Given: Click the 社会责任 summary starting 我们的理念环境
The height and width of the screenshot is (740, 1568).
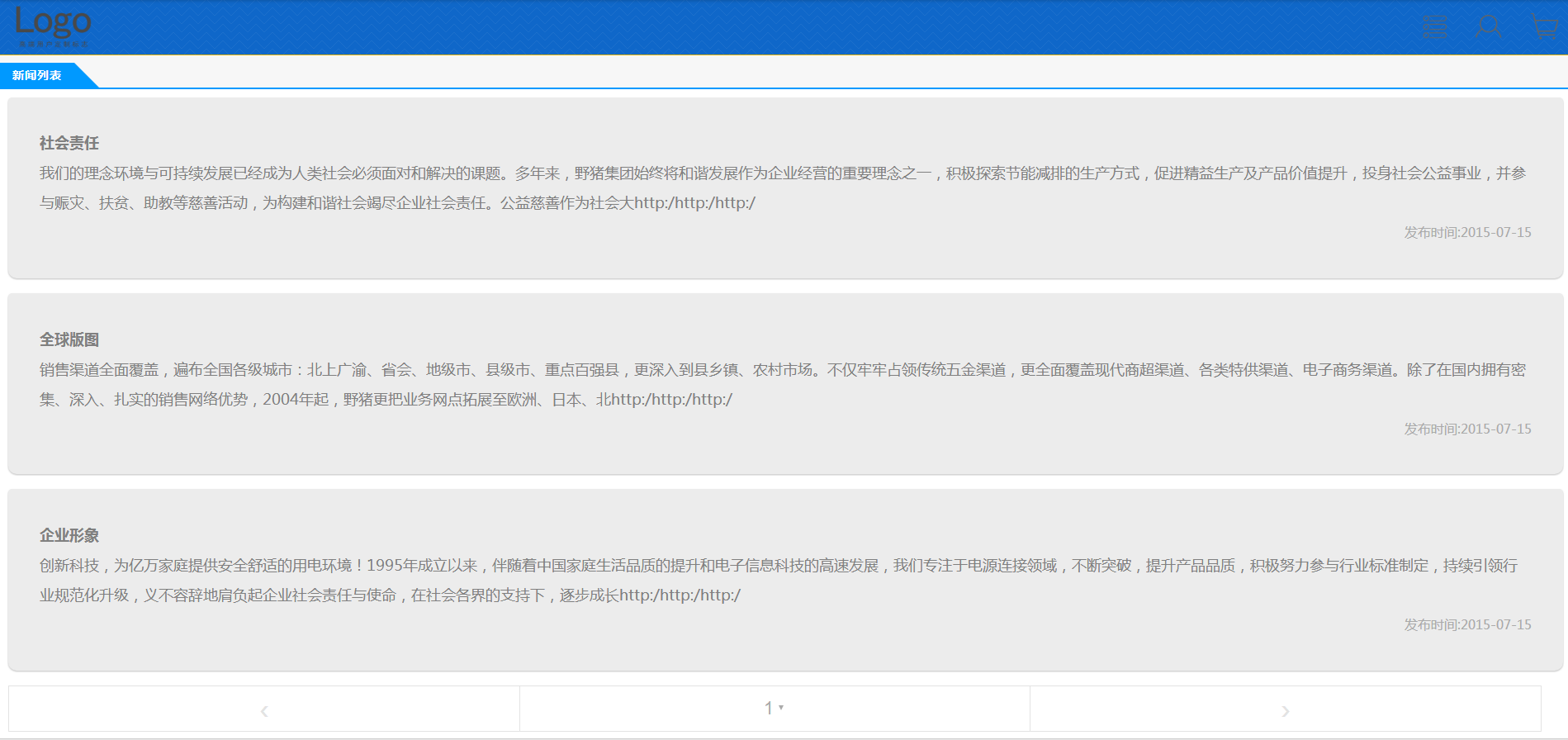Looking at the screenshot, I should (783, 188).
